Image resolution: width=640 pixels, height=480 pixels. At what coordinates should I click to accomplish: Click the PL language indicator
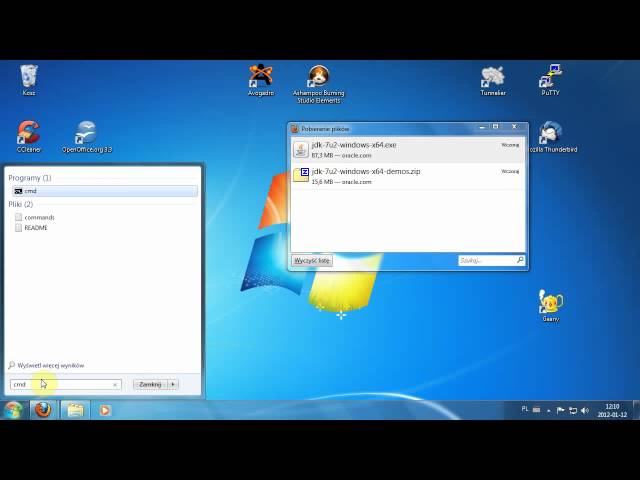pyautogui.click(x=525, y=409)
